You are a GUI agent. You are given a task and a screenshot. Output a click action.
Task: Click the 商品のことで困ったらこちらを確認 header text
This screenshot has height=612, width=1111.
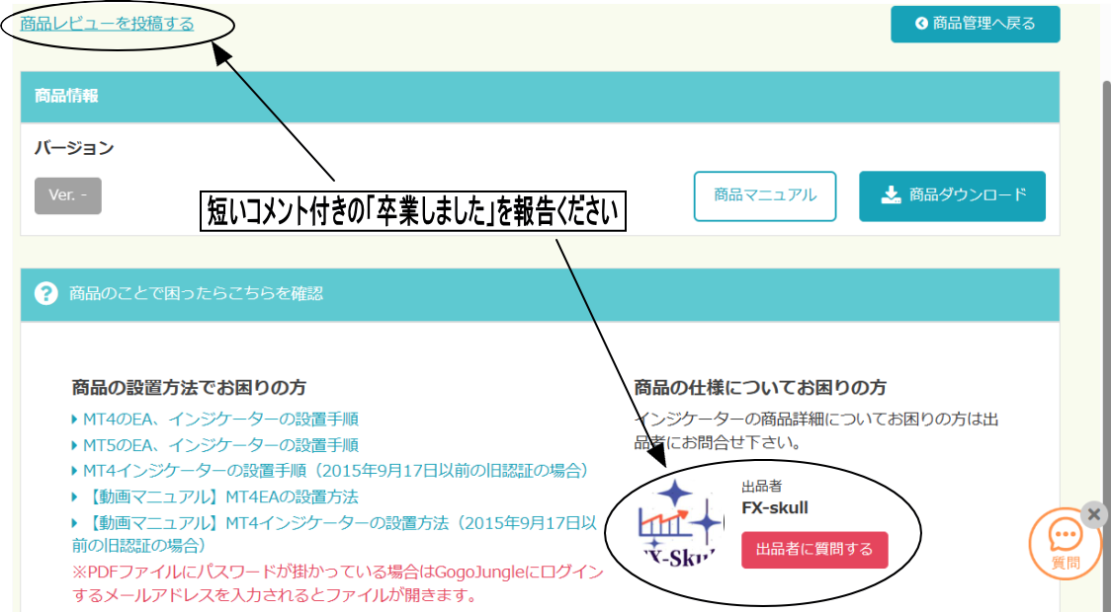pos(196,294)
